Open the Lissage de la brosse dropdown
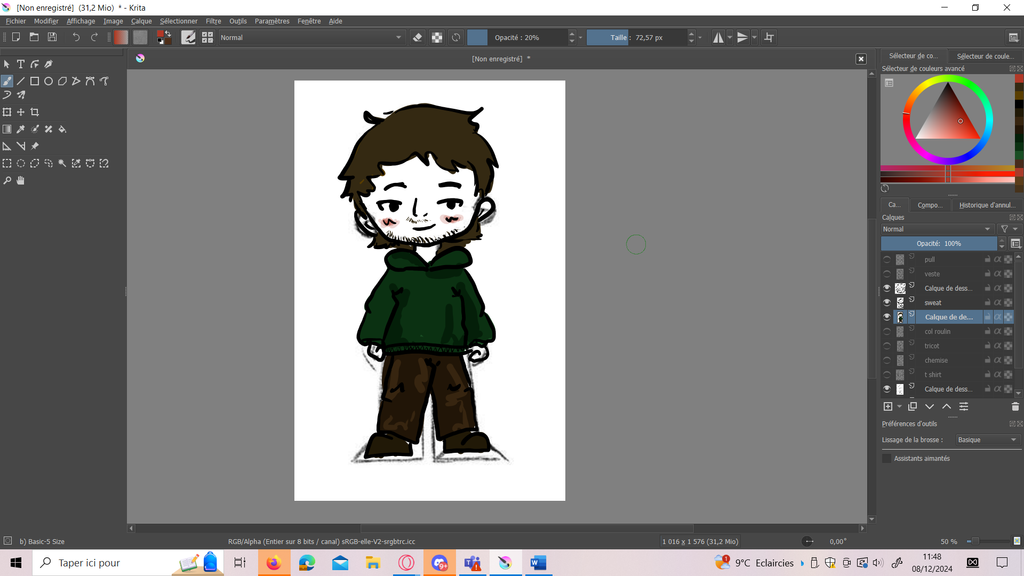The image size is (1024, 576). pyautogui.click(x=985, y=440)
